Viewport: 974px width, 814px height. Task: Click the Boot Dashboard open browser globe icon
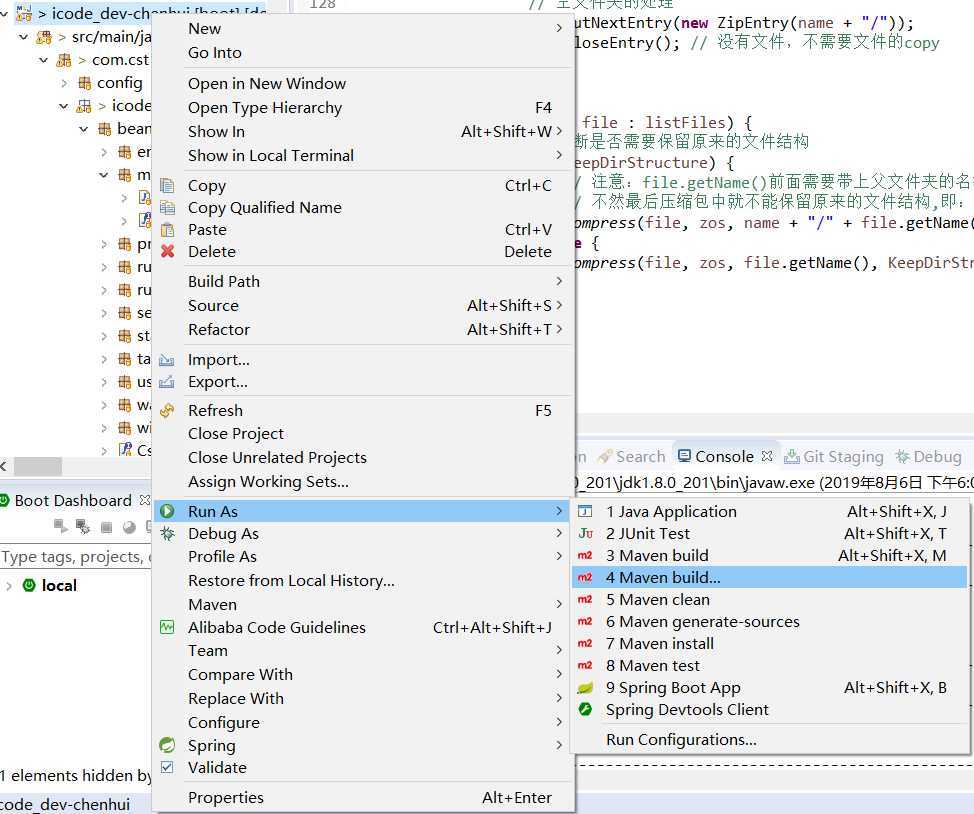tap(129, 528)
